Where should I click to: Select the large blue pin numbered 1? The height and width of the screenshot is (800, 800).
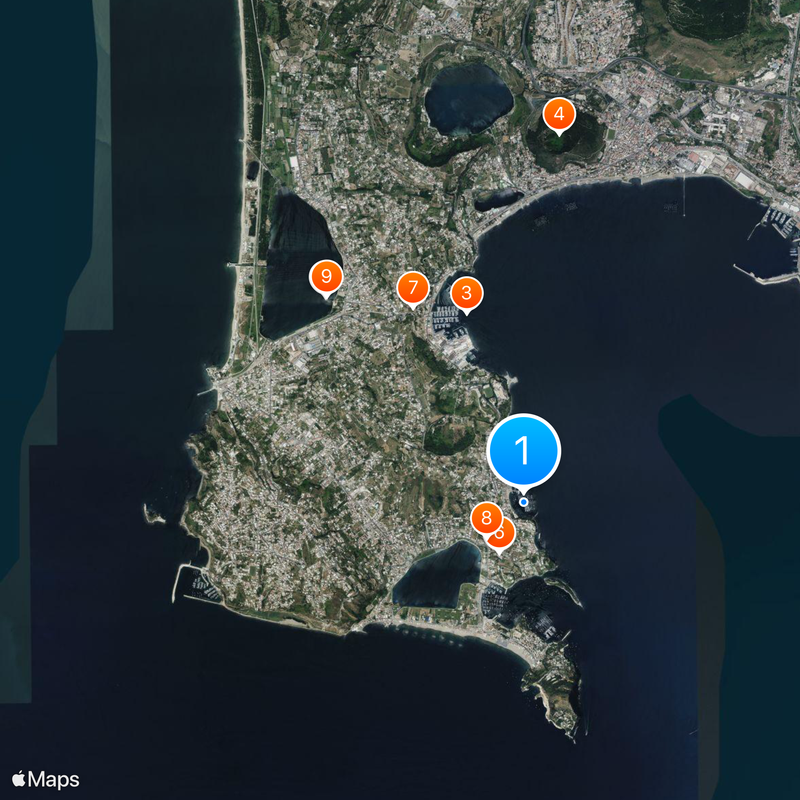tap(523, 451)
